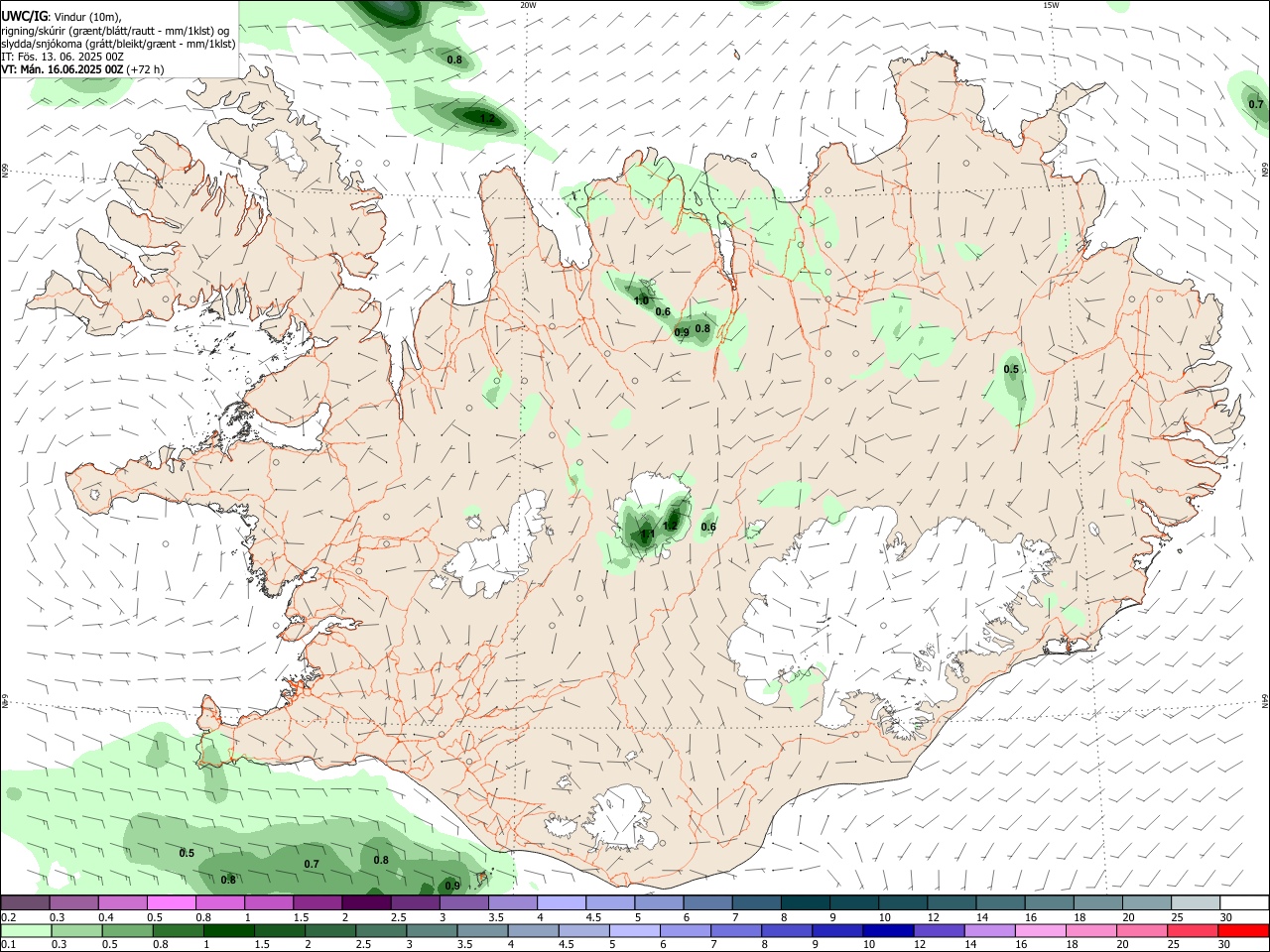Click the 0.7 value in the northeast sea corner
Viewport: 1270px width, 952px height.
[1256, 104]
